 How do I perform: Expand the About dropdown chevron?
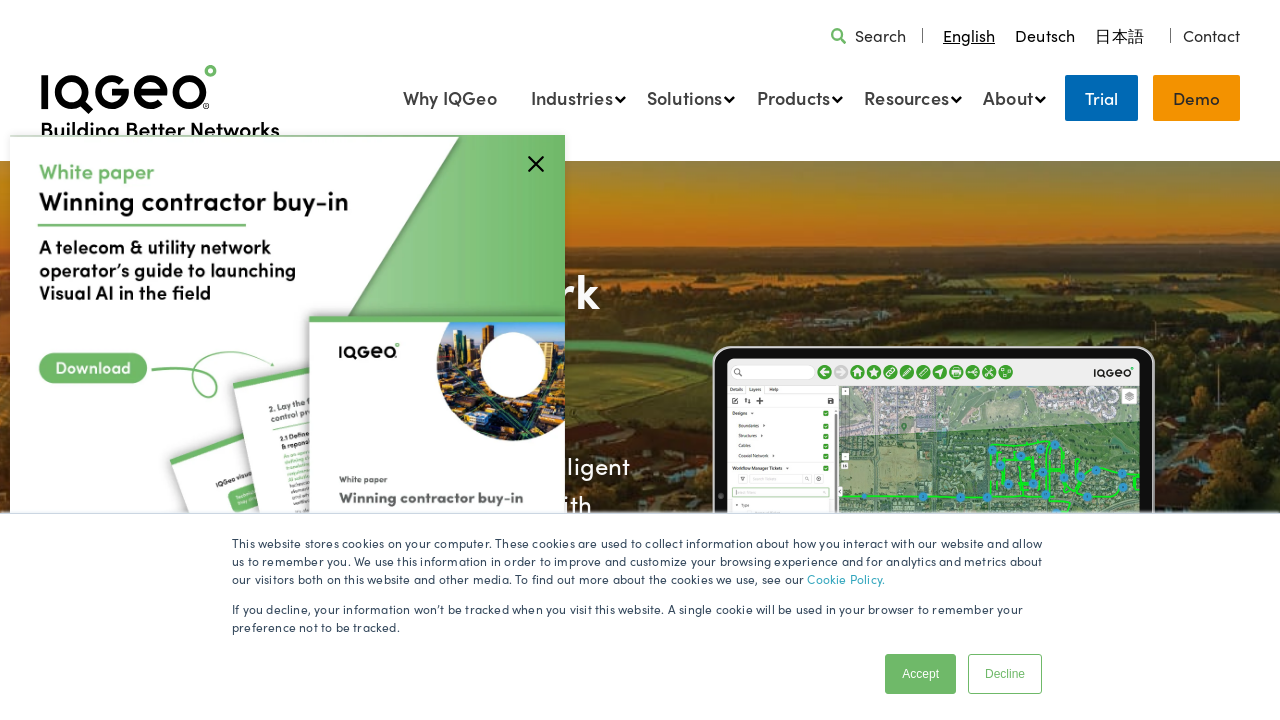point(1041,99)
